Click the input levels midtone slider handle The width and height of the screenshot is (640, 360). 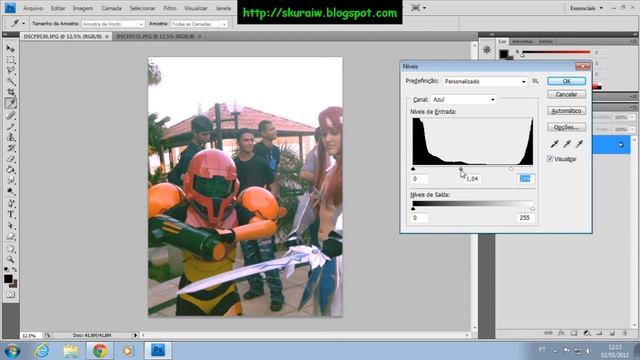(461, 169)
